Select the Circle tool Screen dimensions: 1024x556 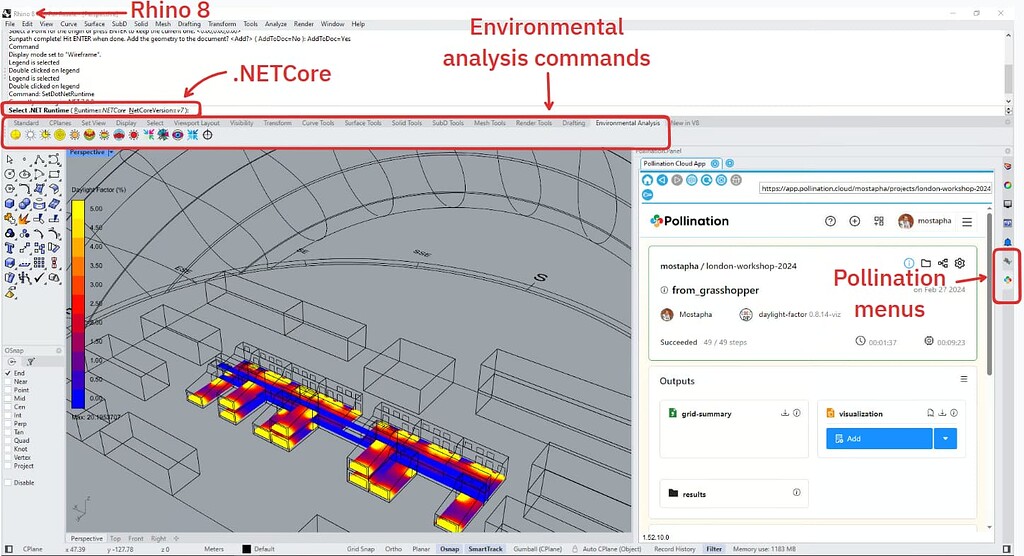click(x=9, y=174)
